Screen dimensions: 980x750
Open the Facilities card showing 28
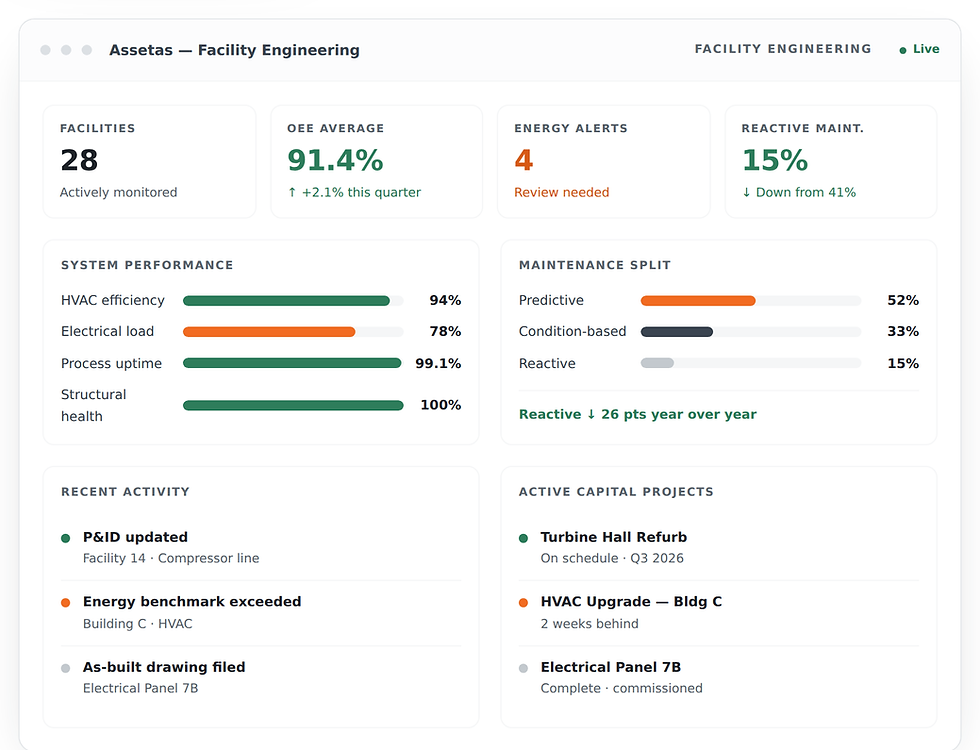[149, 161]
